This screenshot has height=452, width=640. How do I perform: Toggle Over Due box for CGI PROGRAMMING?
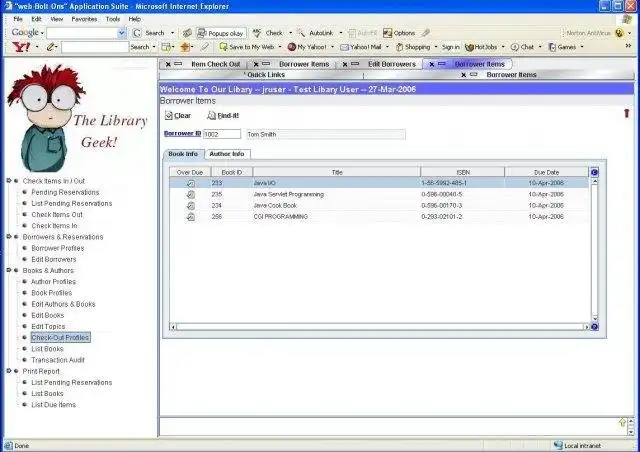191,217
